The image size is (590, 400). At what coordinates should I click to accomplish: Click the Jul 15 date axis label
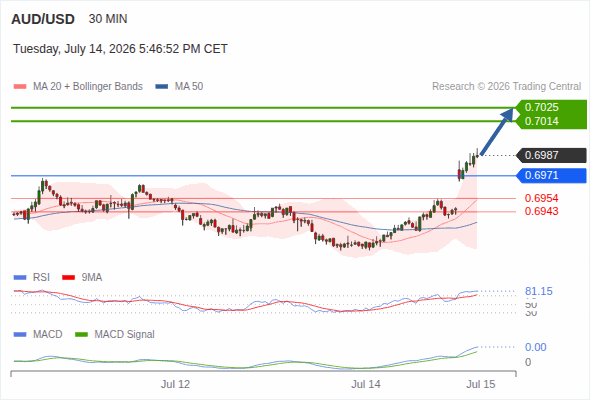pyautogui.click(x=481, y=384)
